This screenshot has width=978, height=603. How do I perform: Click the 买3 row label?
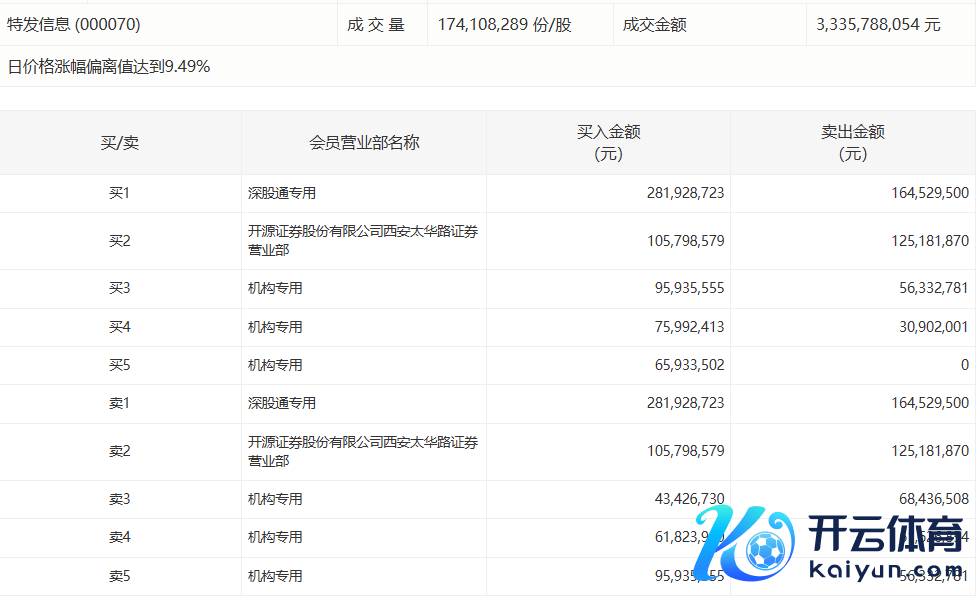point(120,288)
